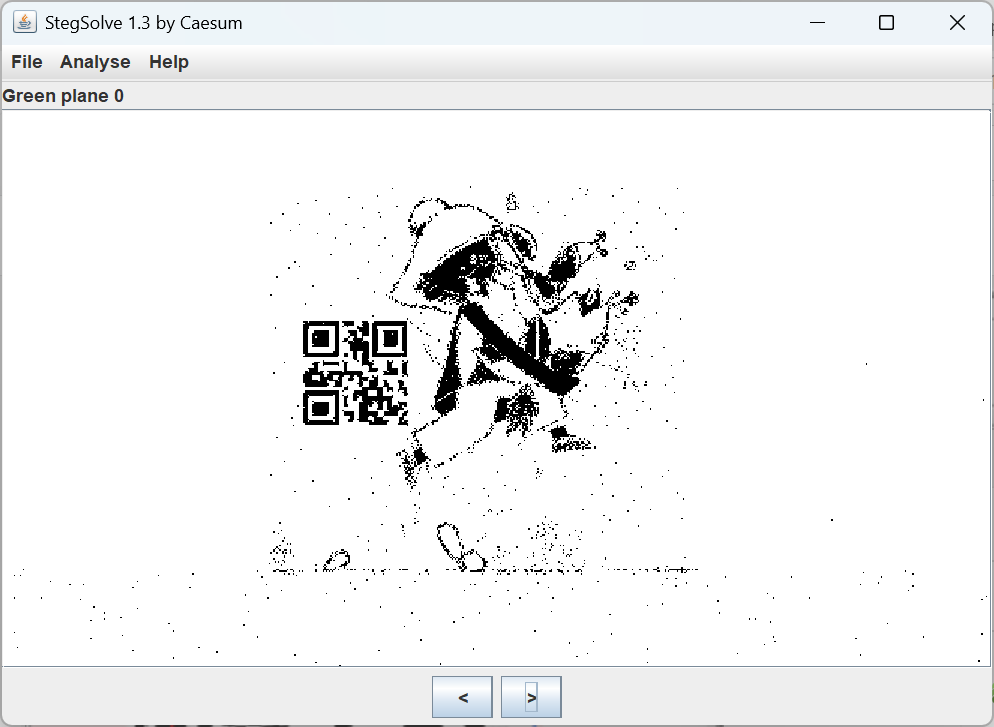Advance to the next bit plane
Screen dimensions: 994x727
(531, 697)
